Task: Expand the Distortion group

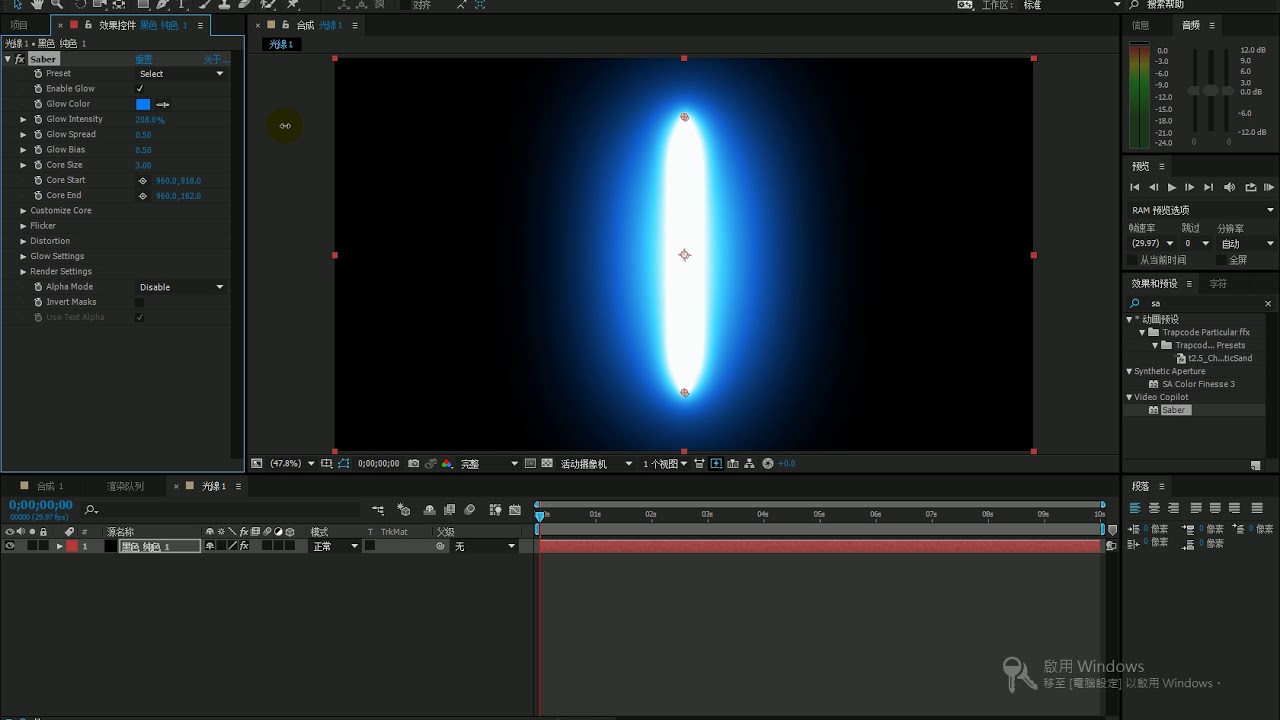Action: [x=23, y=241]
